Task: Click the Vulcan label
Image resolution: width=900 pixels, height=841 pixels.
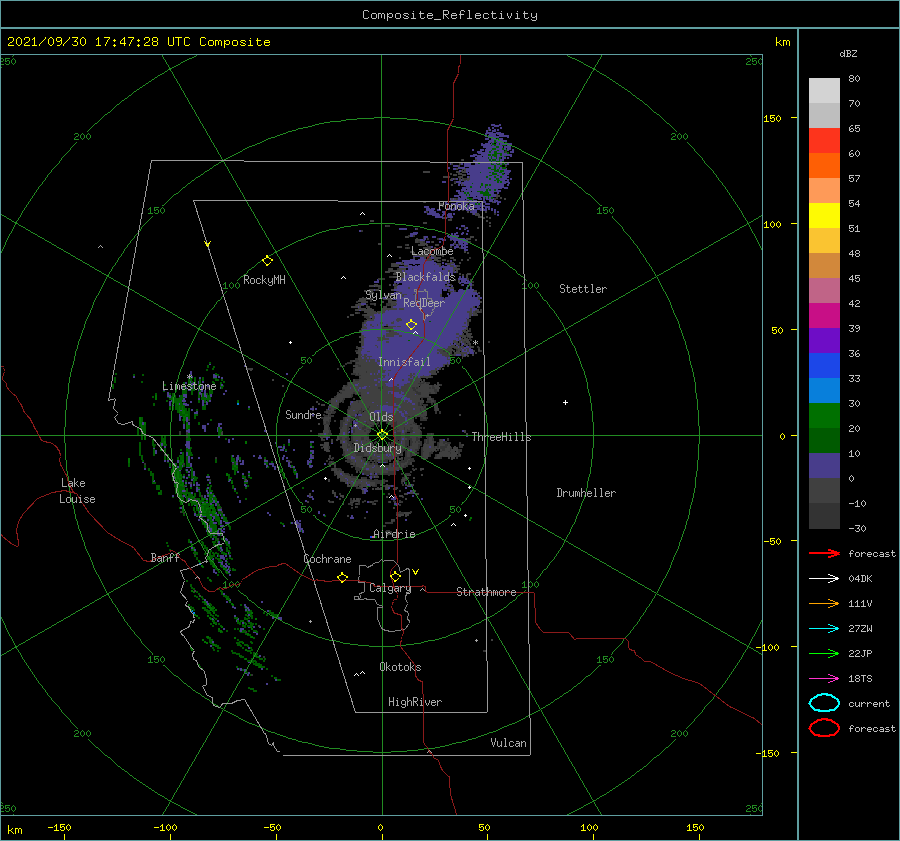Action: coord(508,743)
